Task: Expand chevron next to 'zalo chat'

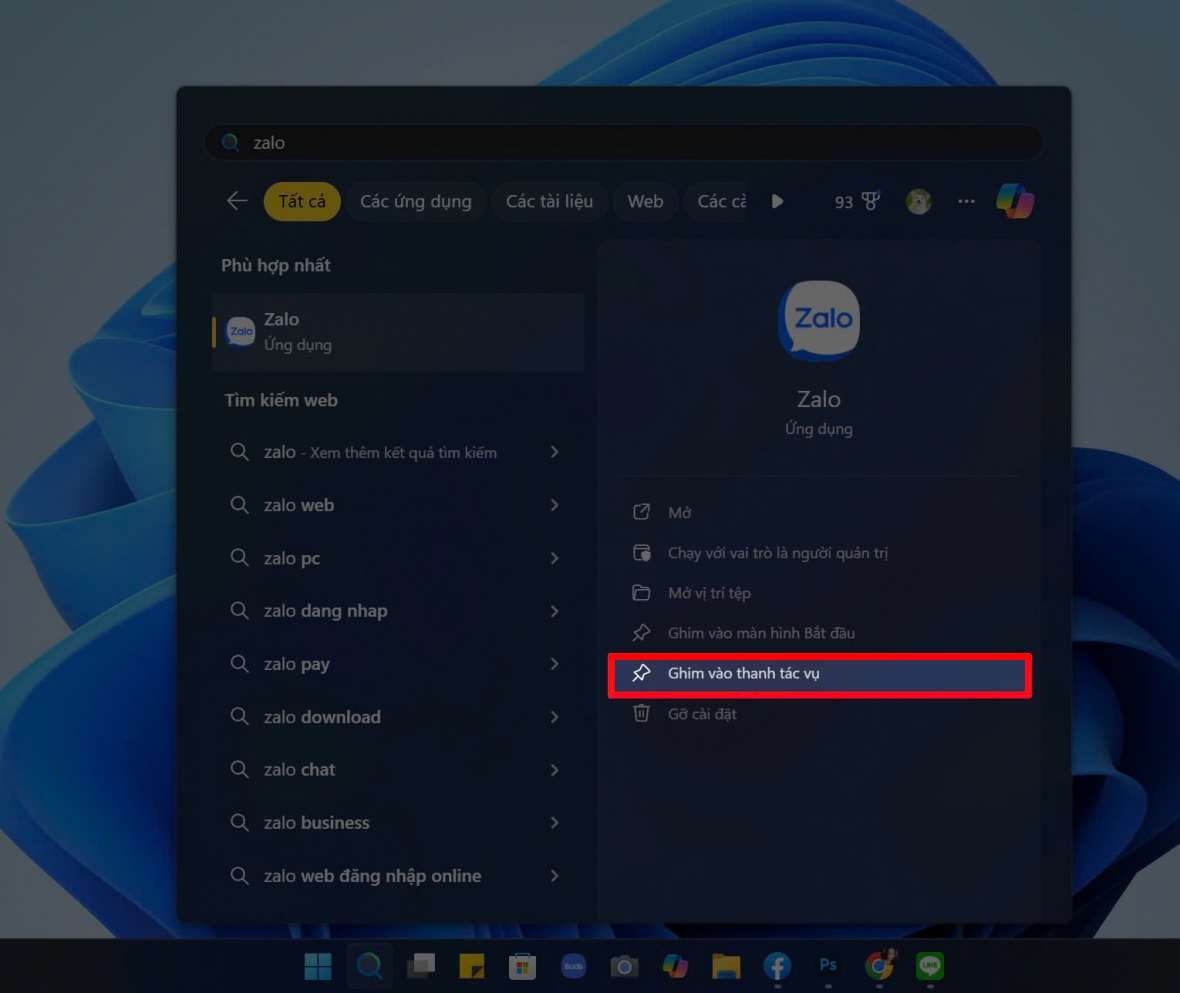Action: click(x=555, y=770)
